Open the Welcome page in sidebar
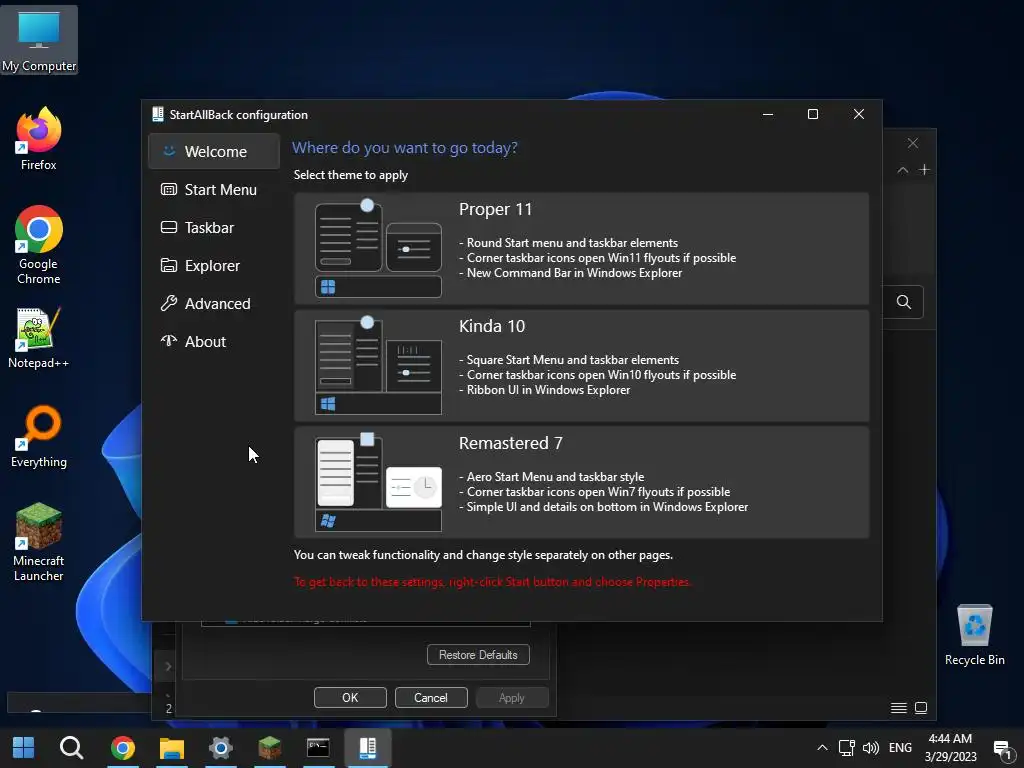 pyautogui.click(x=214, y=152)
